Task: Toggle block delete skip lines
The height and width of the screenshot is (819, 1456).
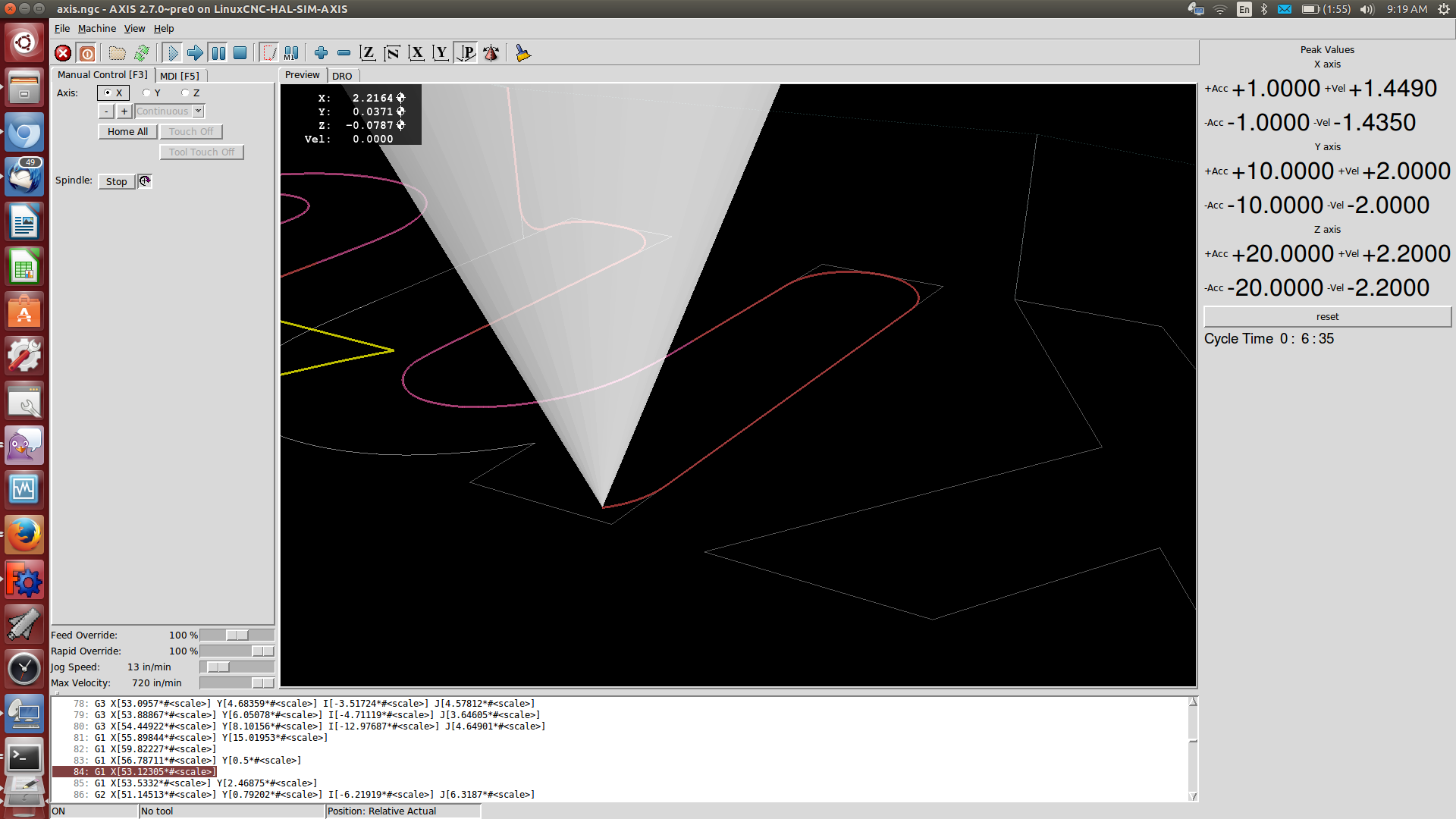Action: click(x=269, y=53)
